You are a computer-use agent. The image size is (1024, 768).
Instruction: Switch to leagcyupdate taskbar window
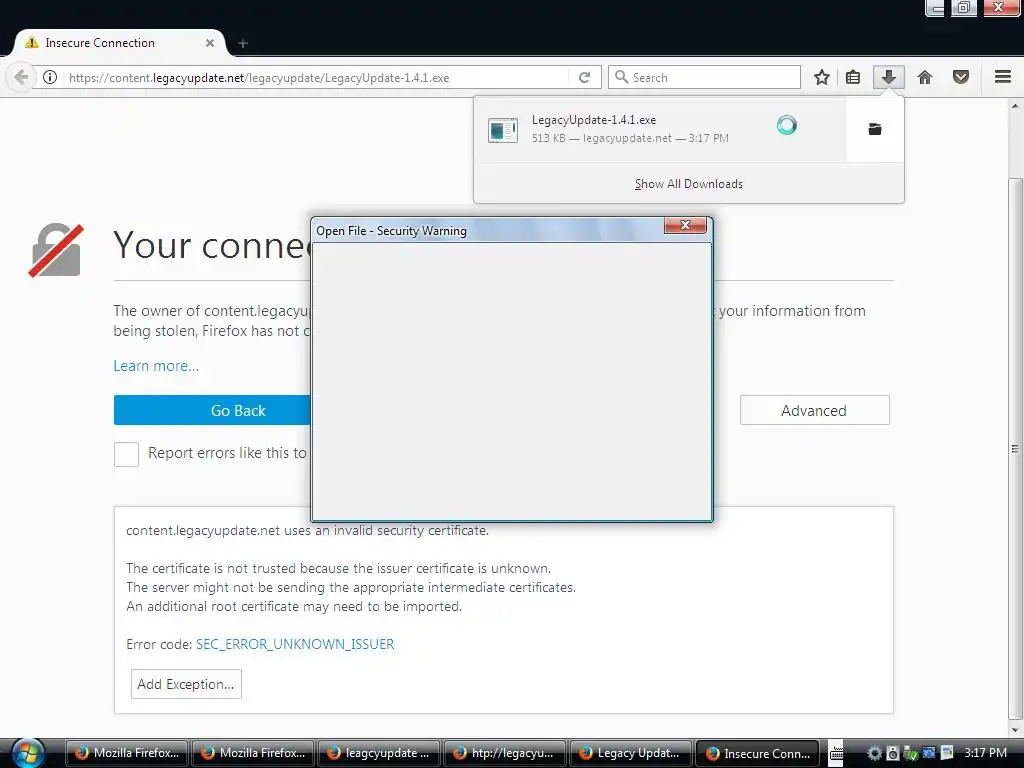pos(379,753)
